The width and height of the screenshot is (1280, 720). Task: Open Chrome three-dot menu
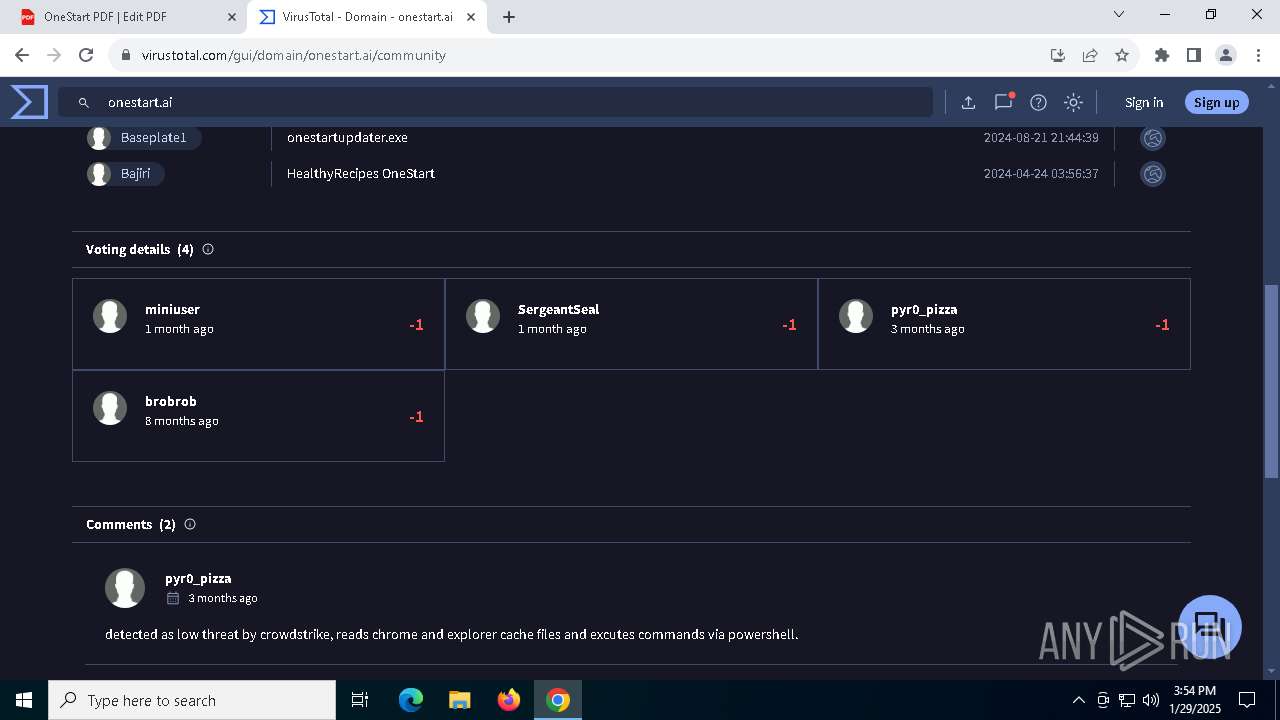[1257, 55]
